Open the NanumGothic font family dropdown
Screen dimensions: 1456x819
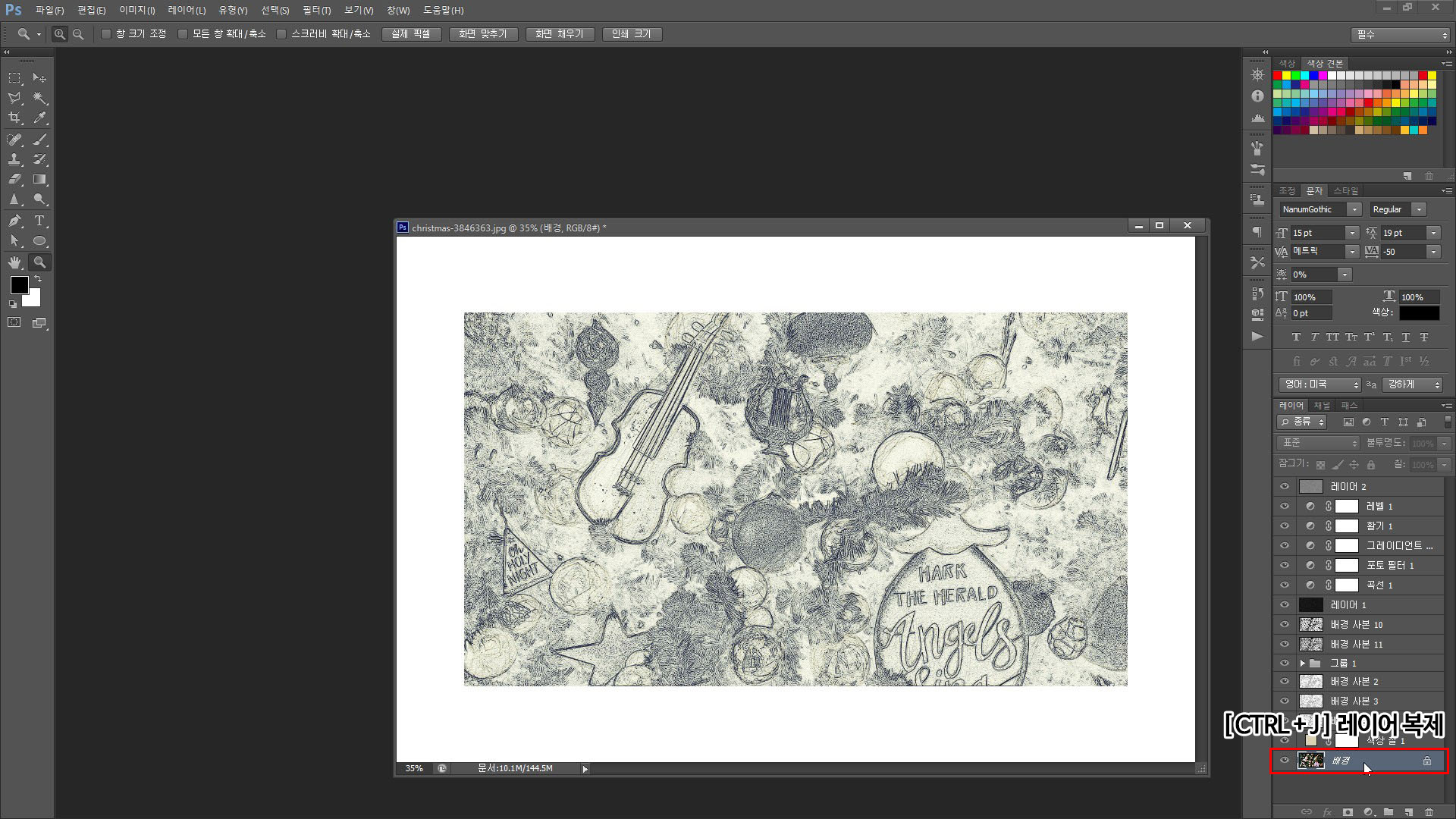coord(1354,209)
